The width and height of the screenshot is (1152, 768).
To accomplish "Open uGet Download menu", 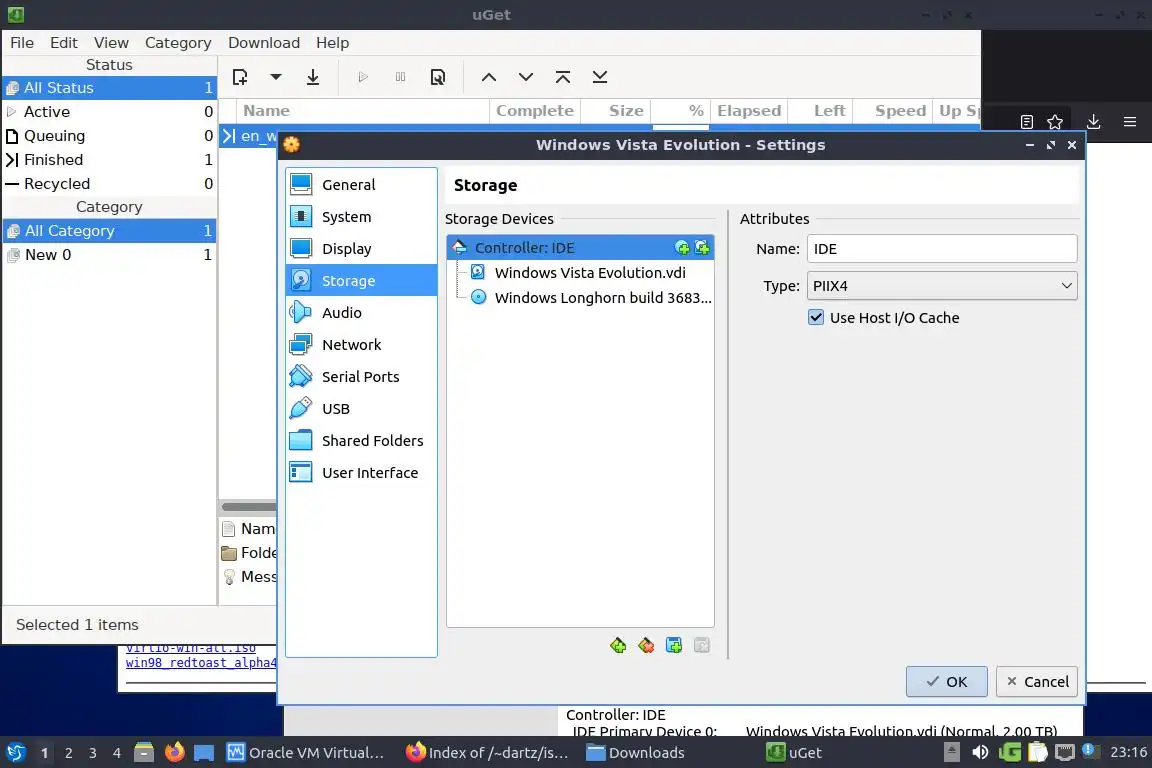I will click(264, 43).
